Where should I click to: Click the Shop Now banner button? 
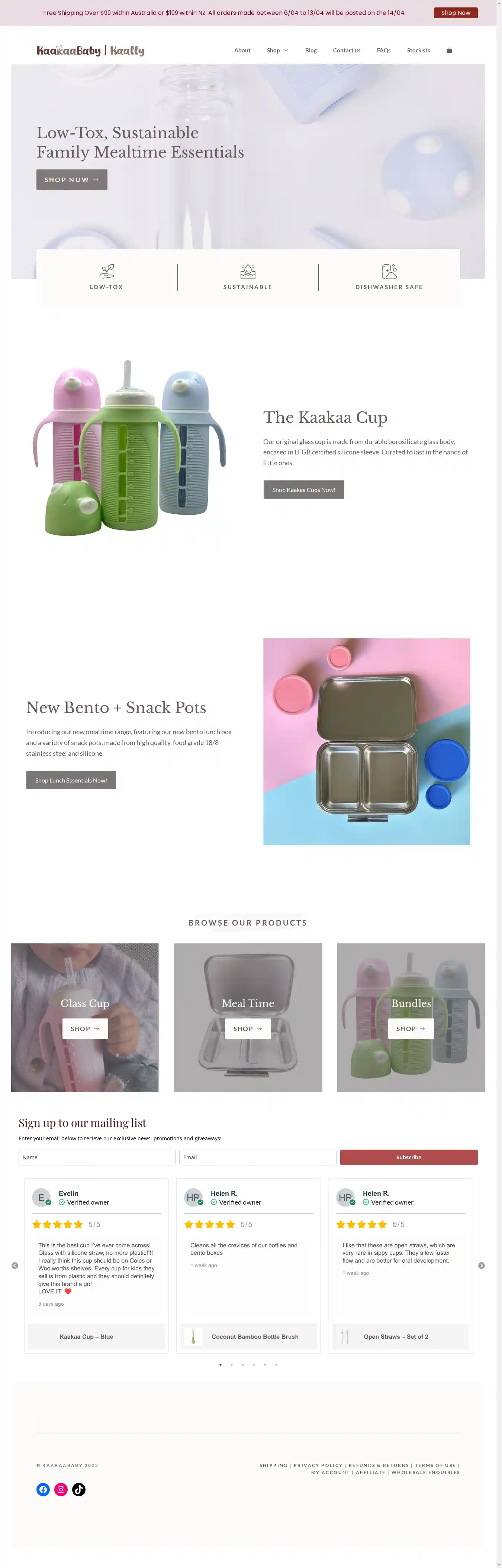pyautogui.click(x=456, y=13)
